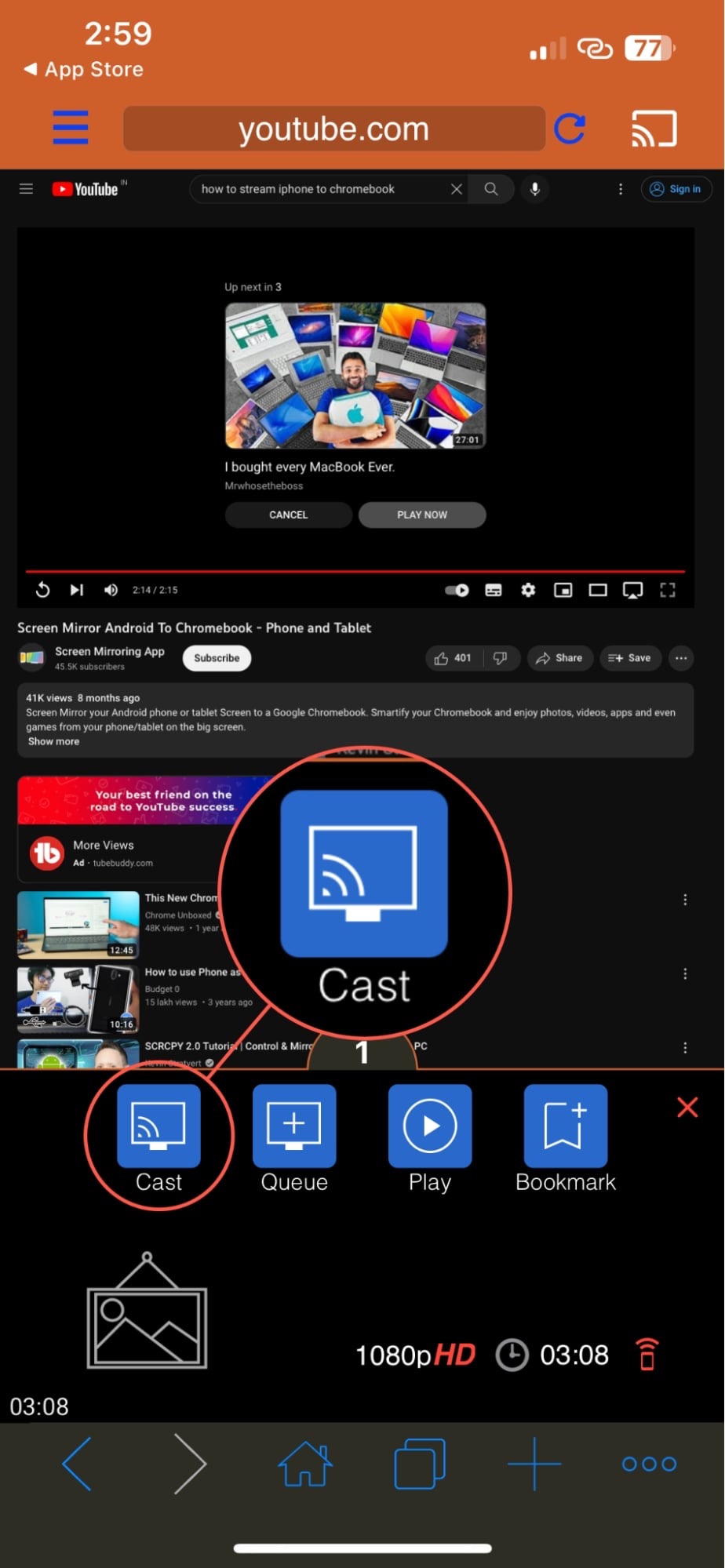Mute the video player volume

pyautogui.click(x=111, y=590)
